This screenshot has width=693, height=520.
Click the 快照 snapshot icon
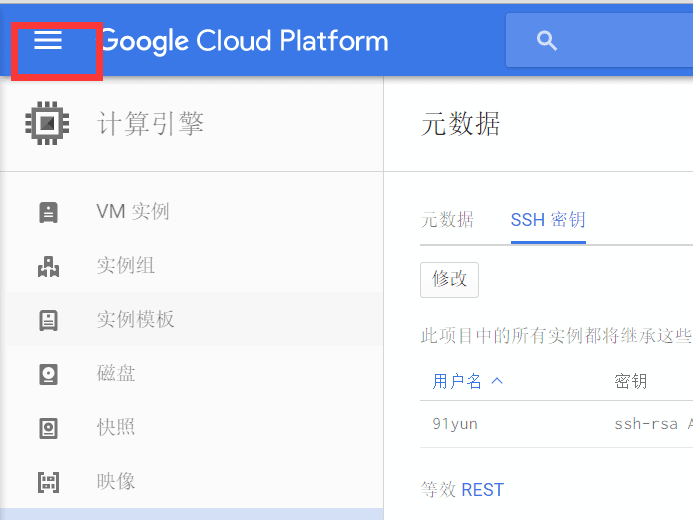click(x=48, y=428)
